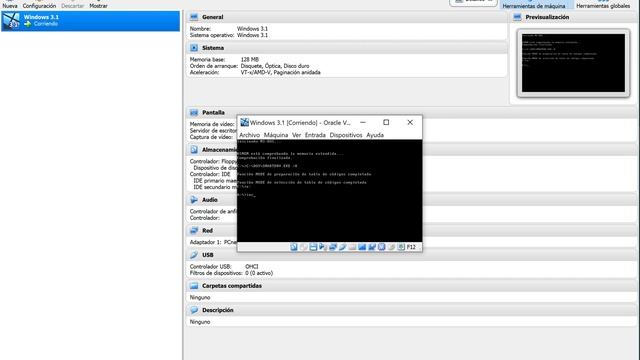Click inside the black VM console screen
The image size is (640, 360).
pyautogui.click(x=329, y=191)
